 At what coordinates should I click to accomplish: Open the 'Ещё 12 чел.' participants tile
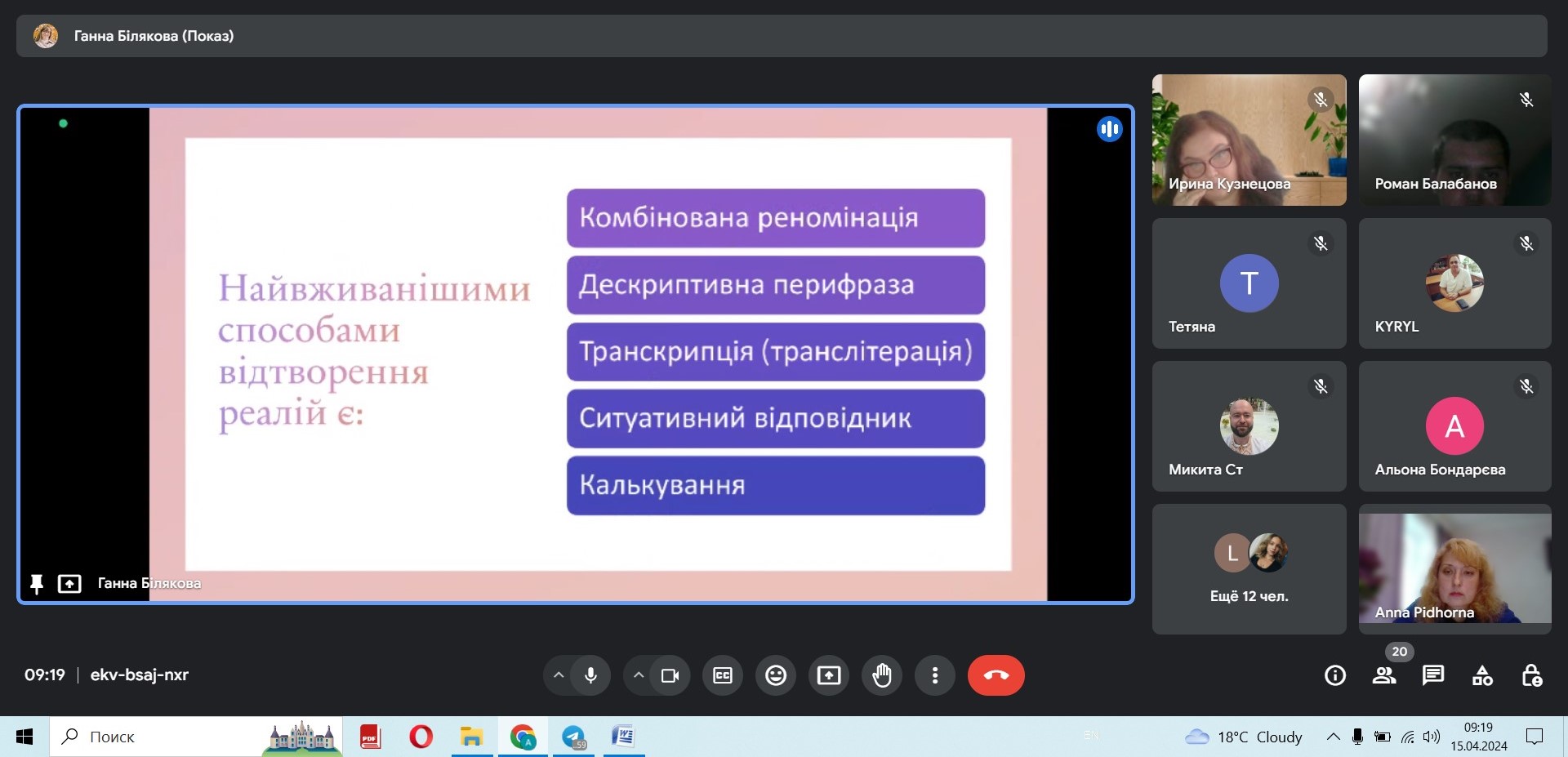1249,568
